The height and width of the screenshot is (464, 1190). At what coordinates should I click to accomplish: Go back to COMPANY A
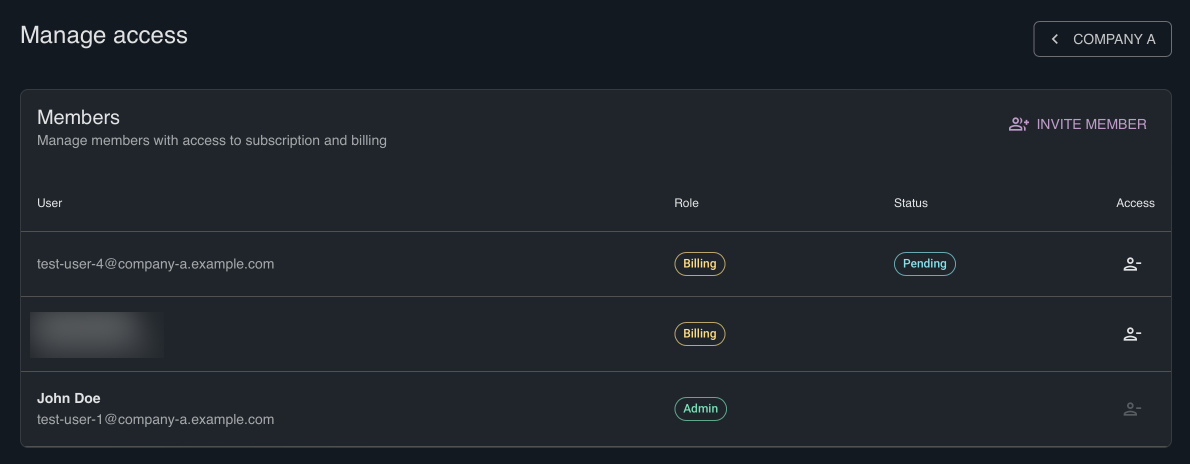1102,39
